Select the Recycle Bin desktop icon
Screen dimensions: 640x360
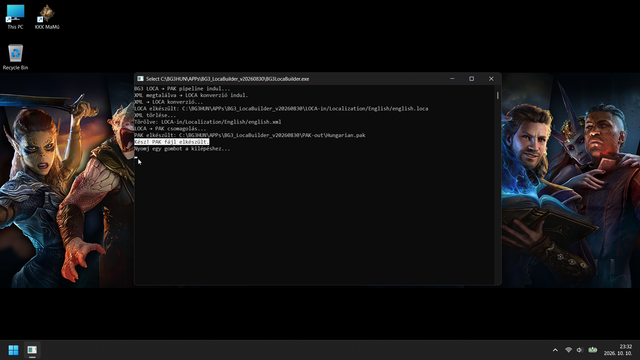click(x=15, y=57)
